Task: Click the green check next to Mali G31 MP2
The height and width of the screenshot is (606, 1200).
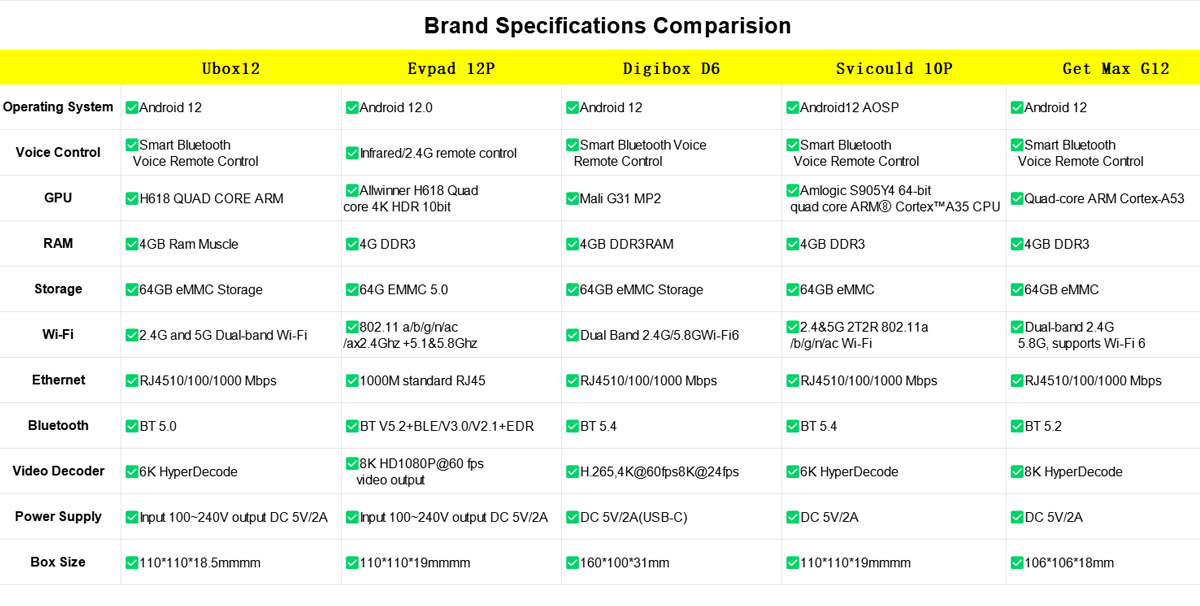Action: (x=572, y=199)
